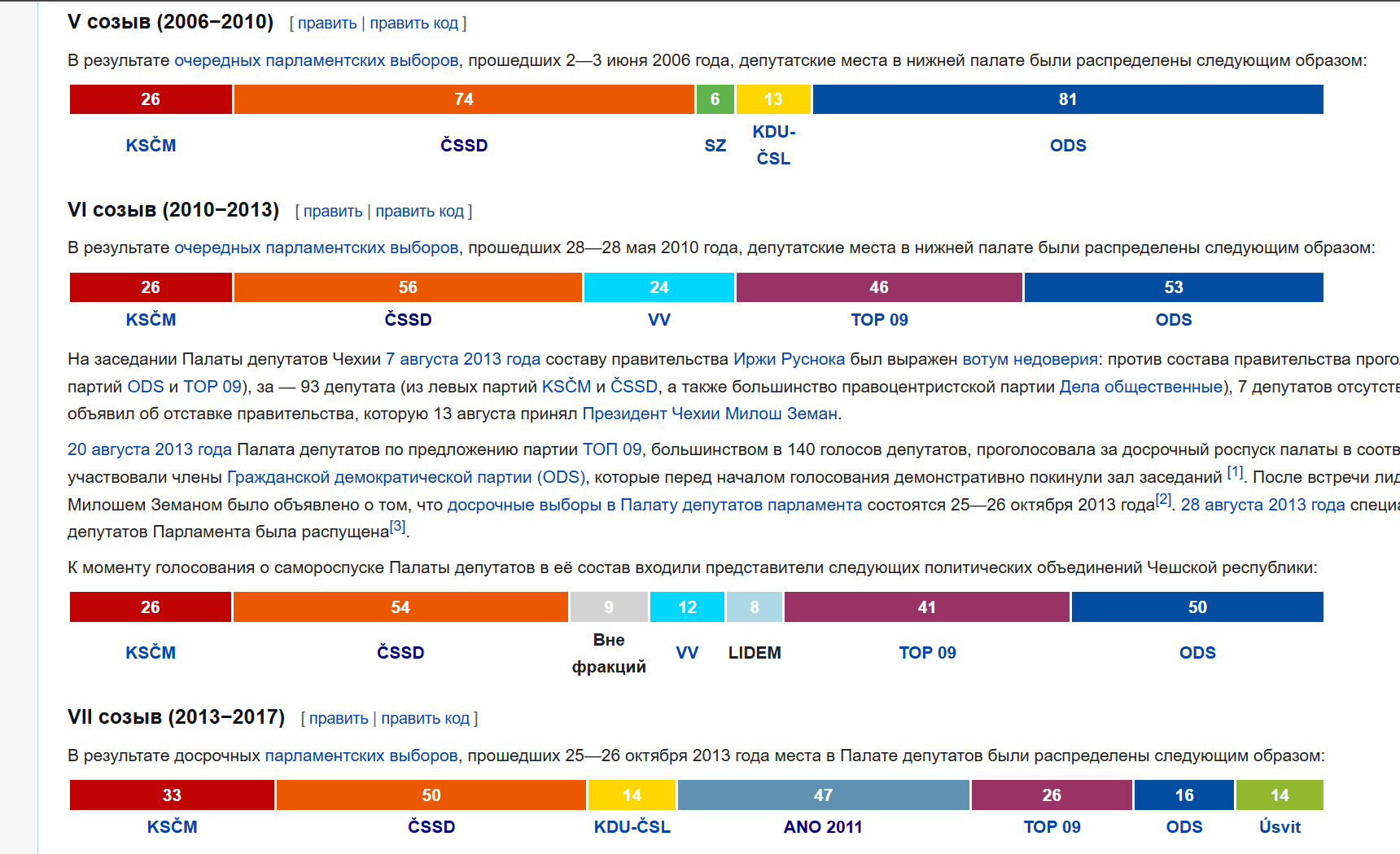Follow 'очередных парламентских выборов' link for 2010
Image resolution: width=1400 pixels, height=854 pixels.
pyautogui.click(x=317, y=247)
